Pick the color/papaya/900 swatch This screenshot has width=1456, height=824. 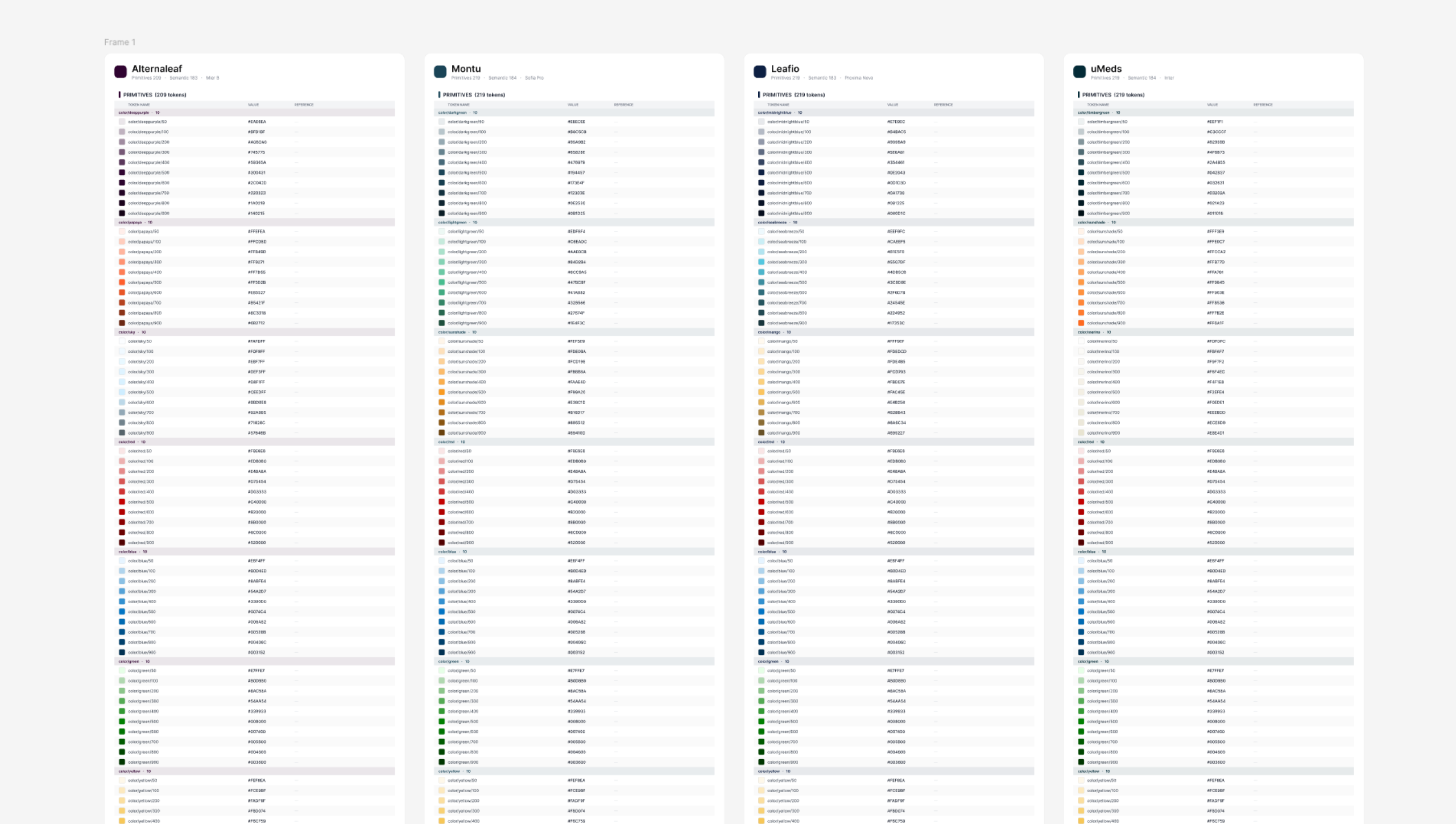(x=122, y=323)
